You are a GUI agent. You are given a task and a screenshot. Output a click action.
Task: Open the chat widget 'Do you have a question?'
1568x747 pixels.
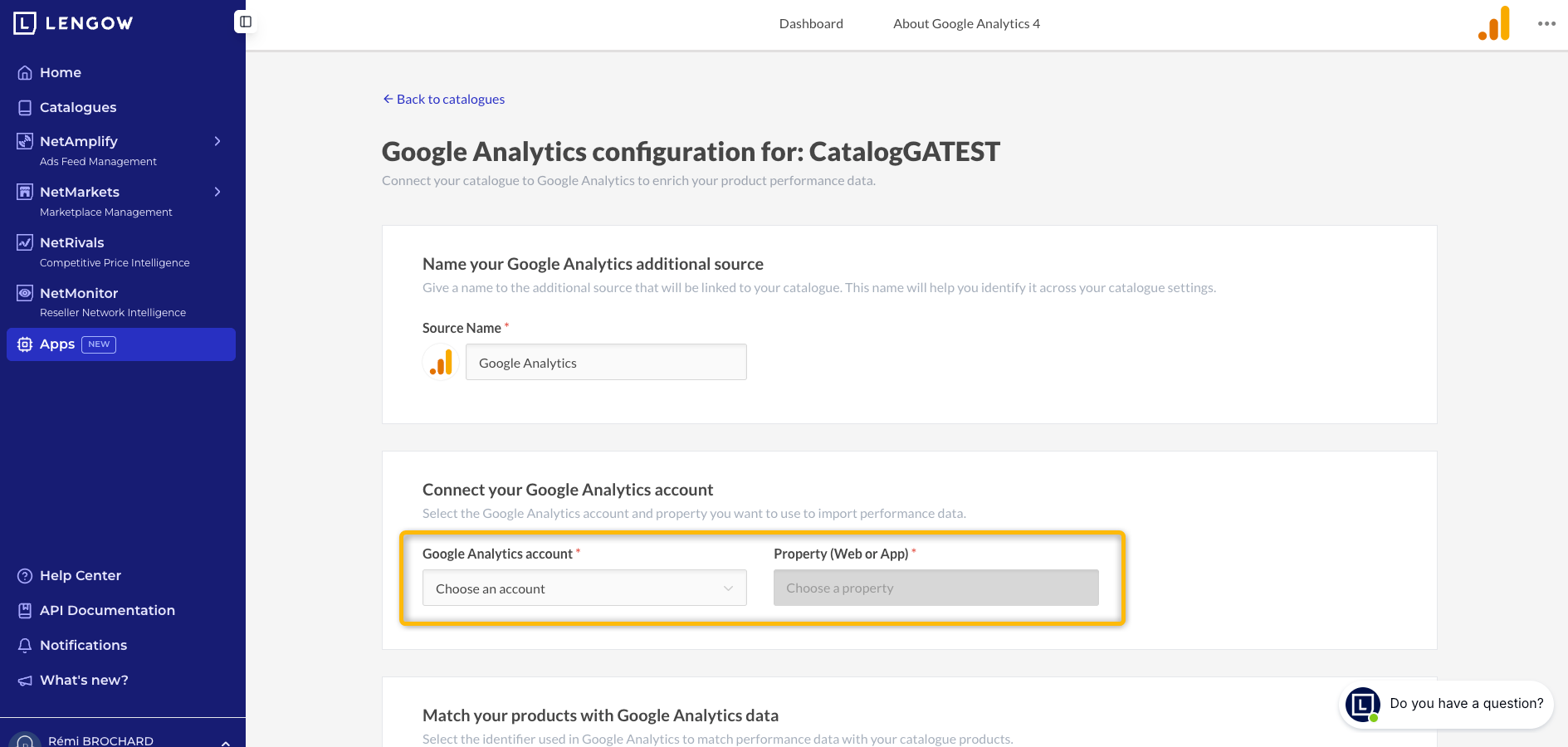tap(1446, 705)
